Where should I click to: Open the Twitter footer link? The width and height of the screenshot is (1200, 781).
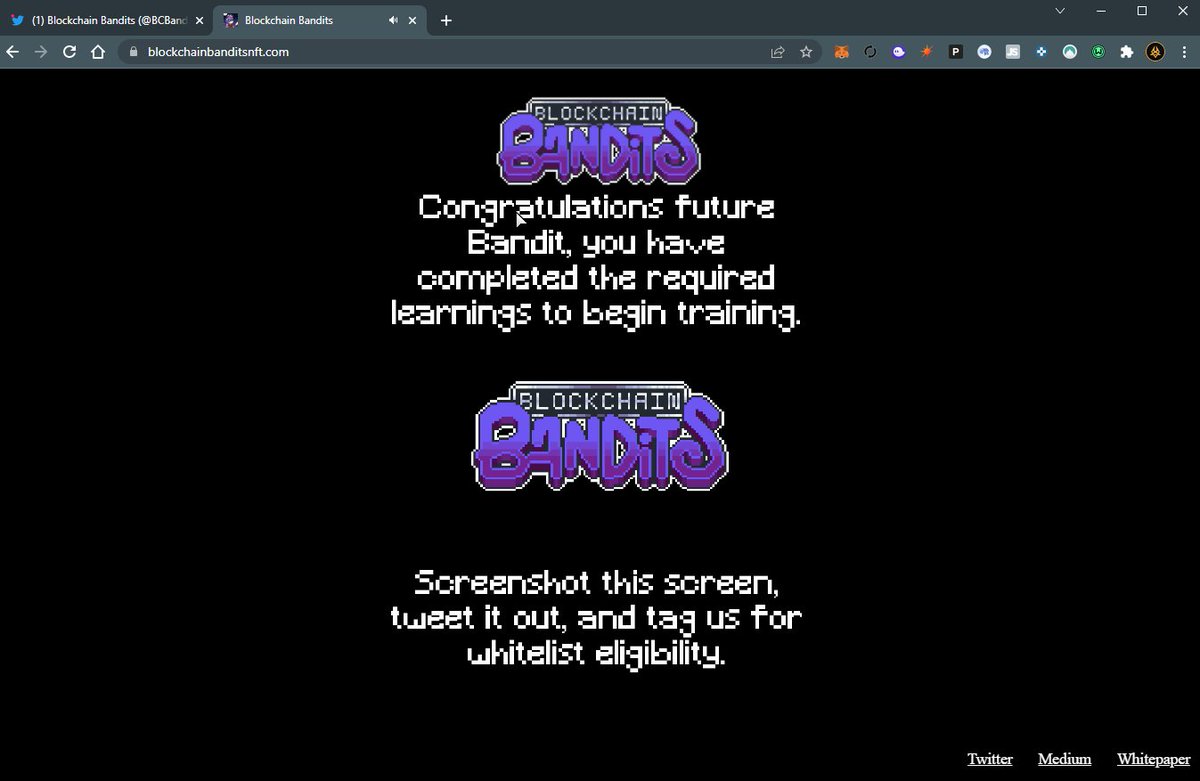990,759
